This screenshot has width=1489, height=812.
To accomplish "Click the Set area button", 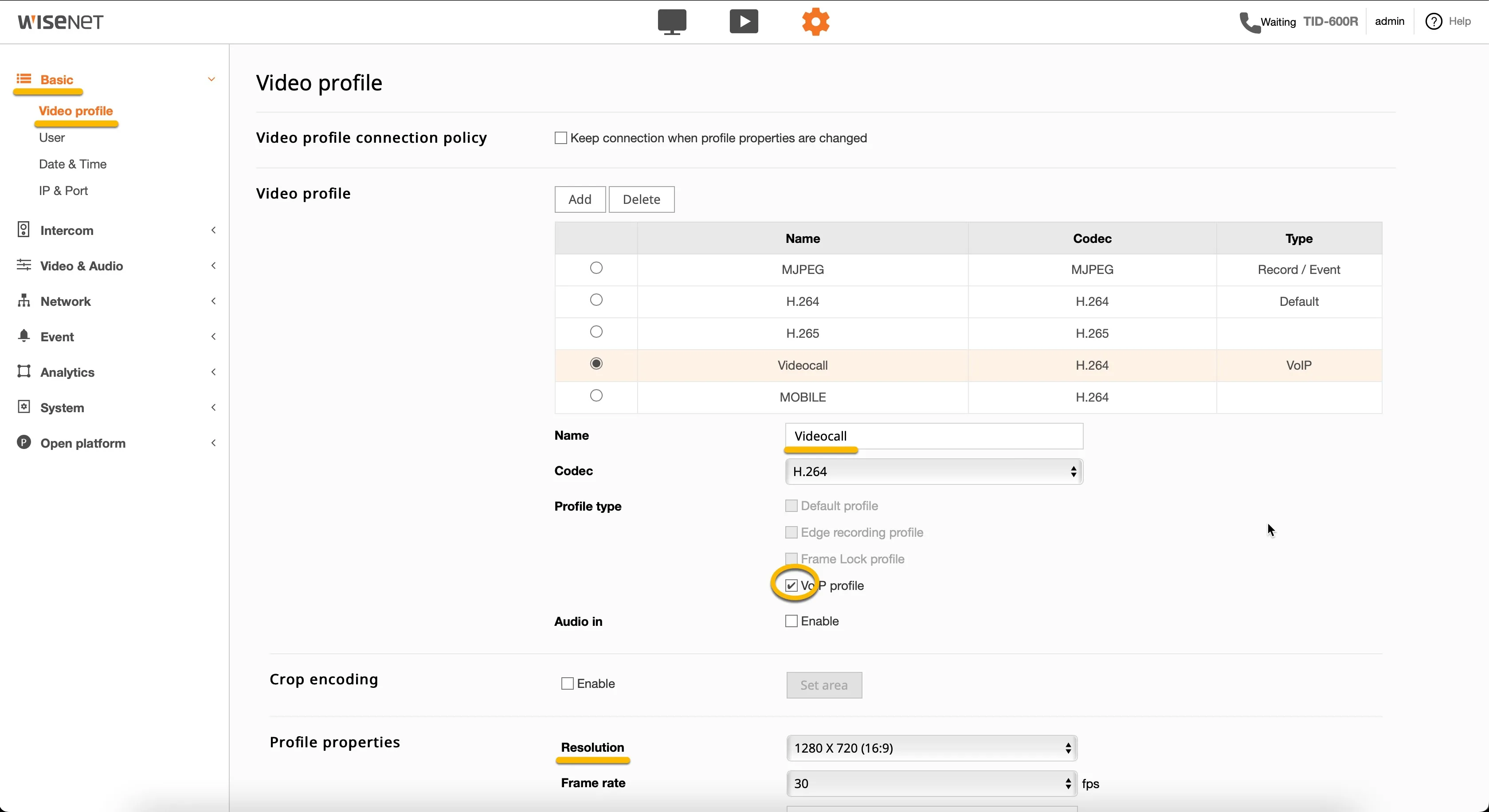I will 824,685.
